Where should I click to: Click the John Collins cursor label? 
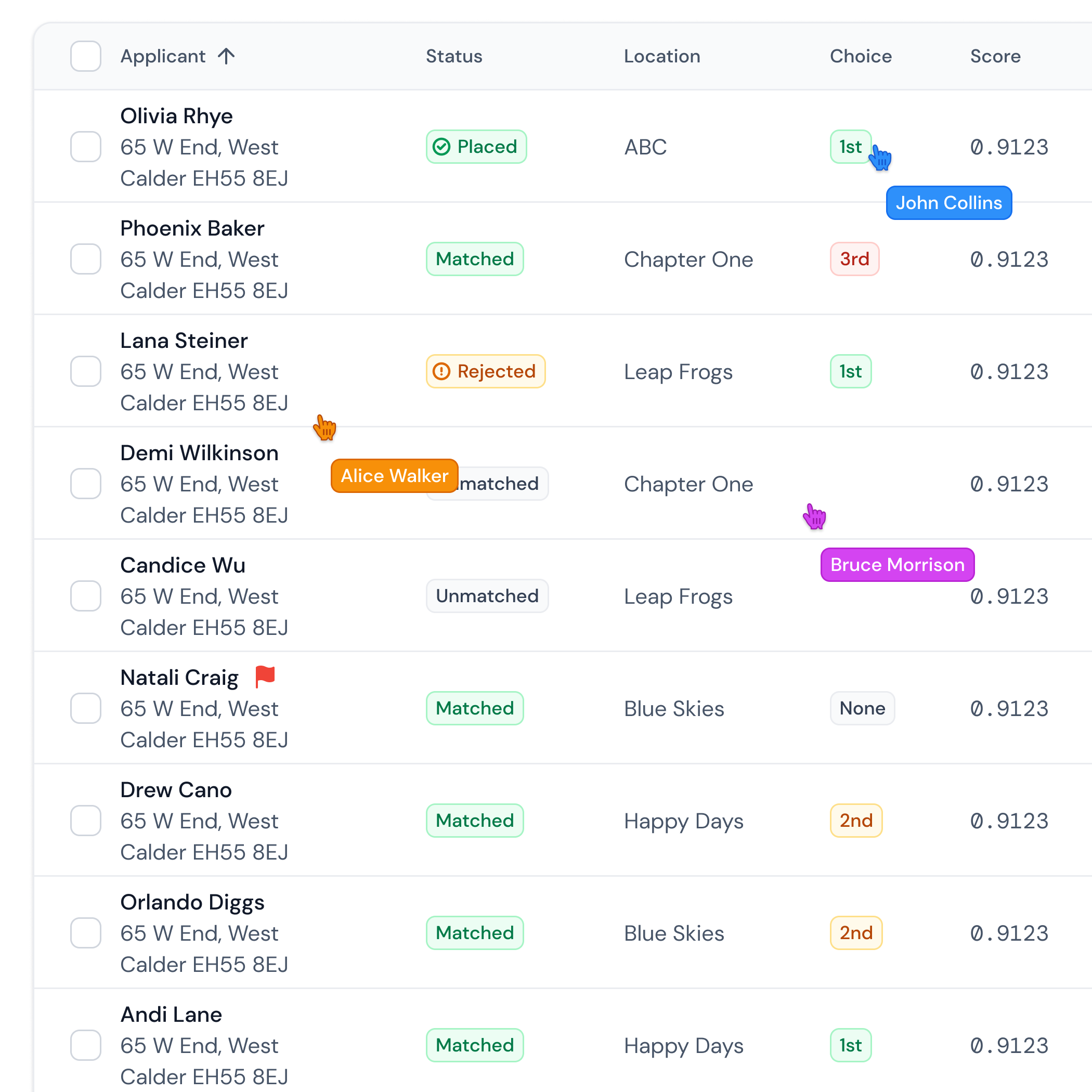pos(948,203)
